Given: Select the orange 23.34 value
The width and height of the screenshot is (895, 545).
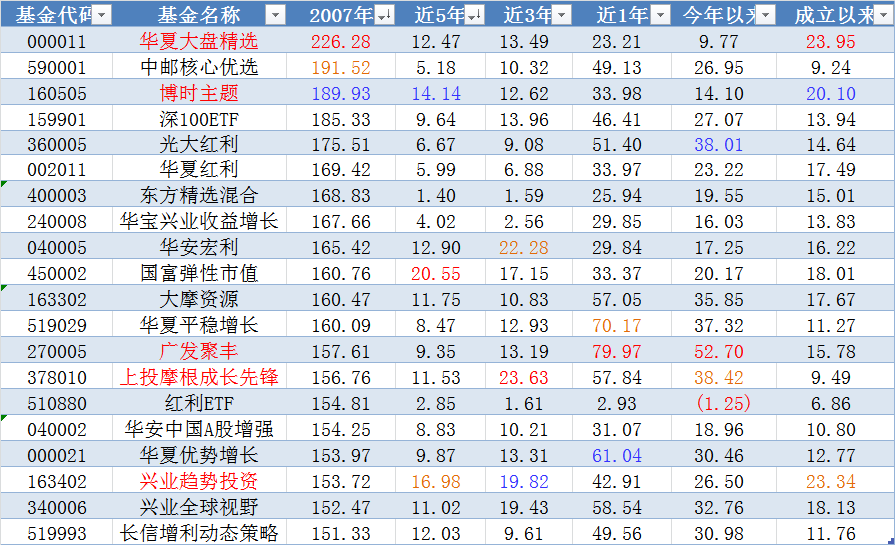Looking at the screenshot, I should [x=831, y=482].
